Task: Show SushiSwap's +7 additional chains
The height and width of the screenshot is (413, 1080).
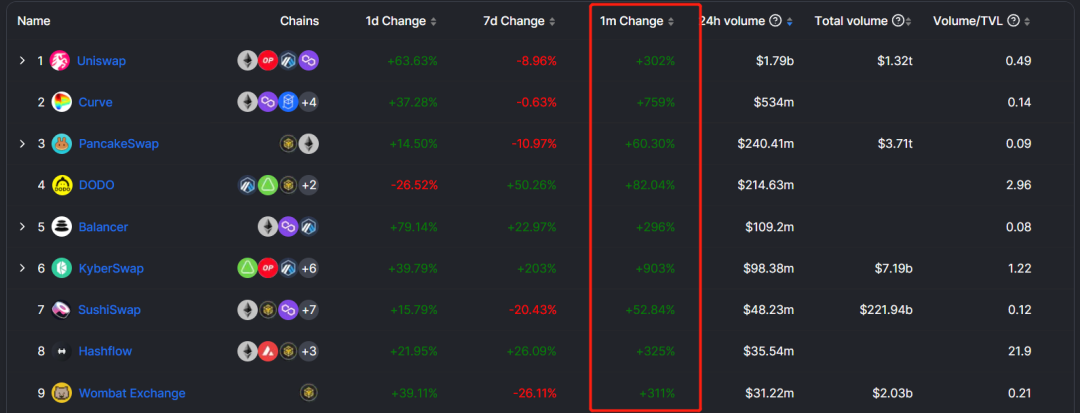Action: pyautogui.click(x=309, y=310)
